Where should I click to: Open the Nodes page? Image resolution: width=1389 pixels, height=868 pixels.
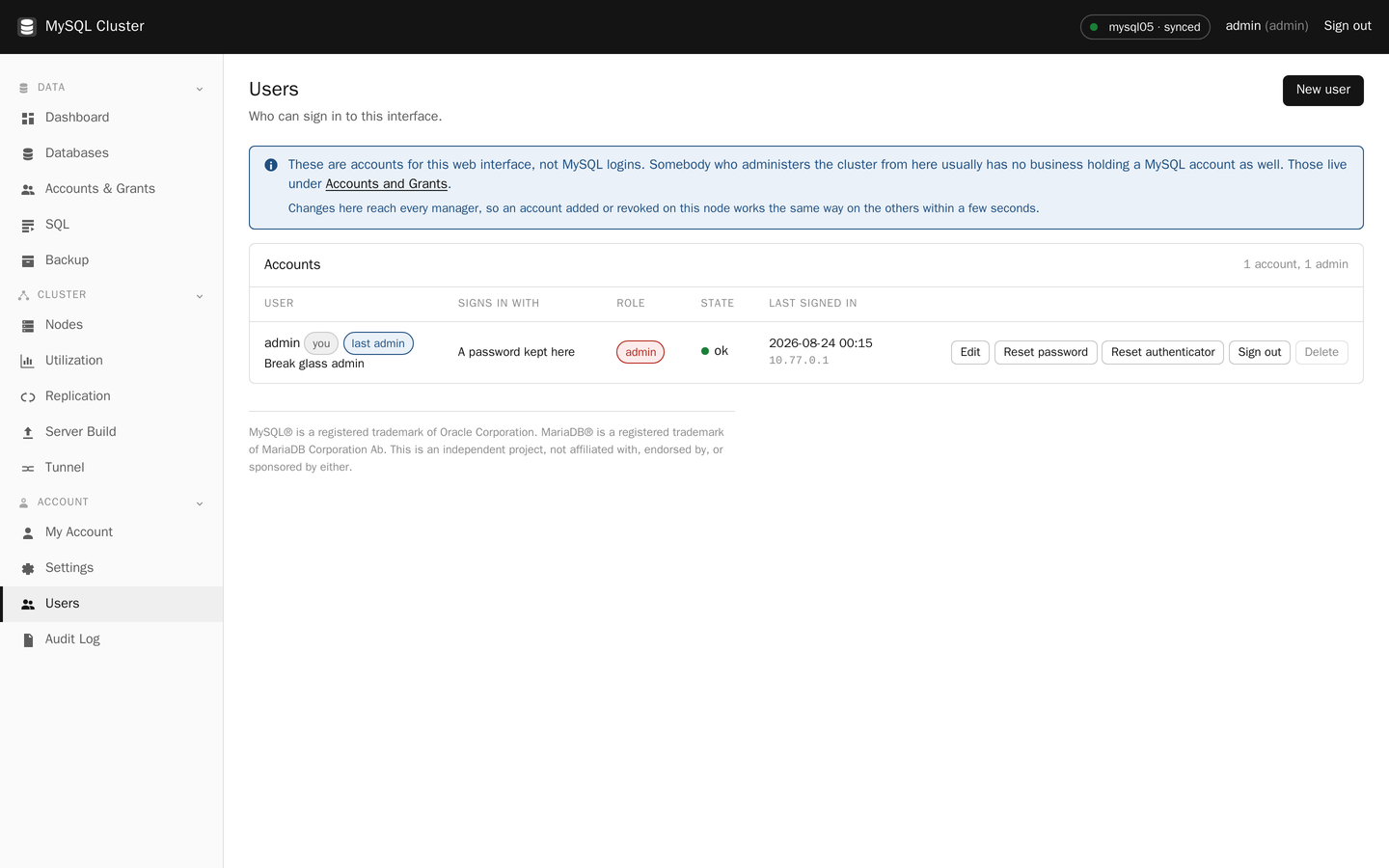pyautogui.click(x=111, y=325)
